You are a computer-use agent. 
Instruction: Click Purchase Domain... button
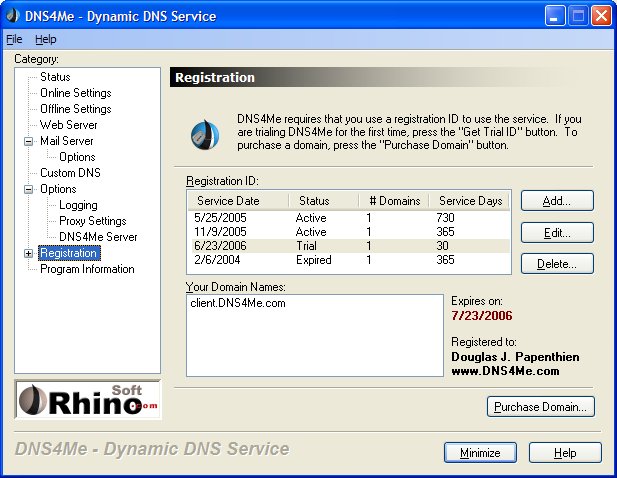tap(541, 407)
